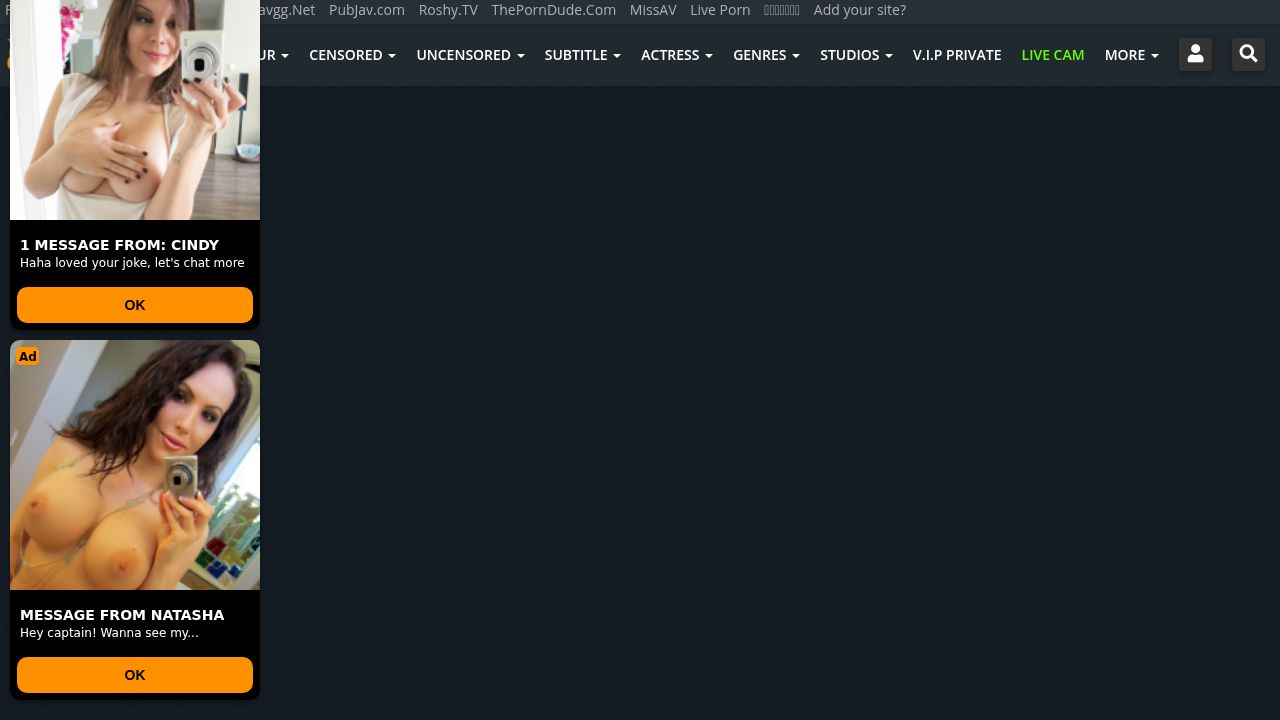
Task: Follow the Roshy.TV link
Action: point(448,10)
